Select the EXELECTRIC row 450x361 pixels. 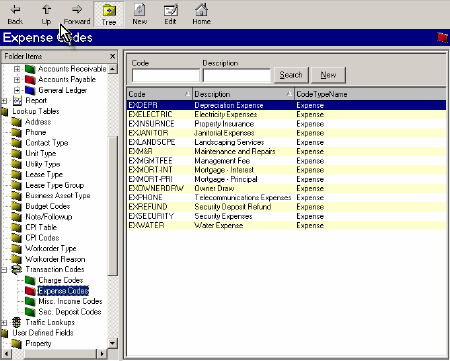click(x=287, y=115)
